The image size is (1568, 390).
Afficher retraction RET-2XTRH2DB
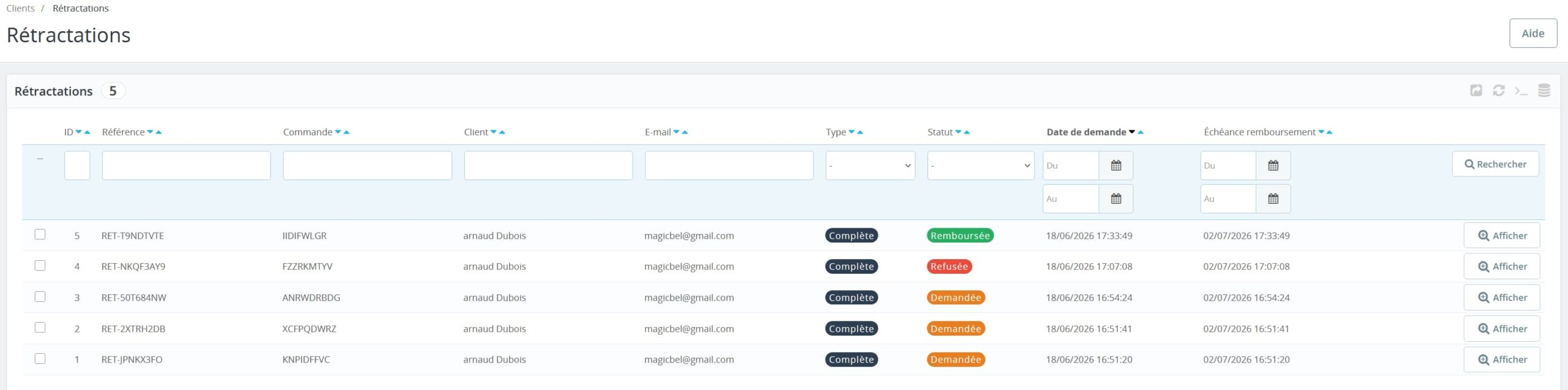click(1502, 329)
